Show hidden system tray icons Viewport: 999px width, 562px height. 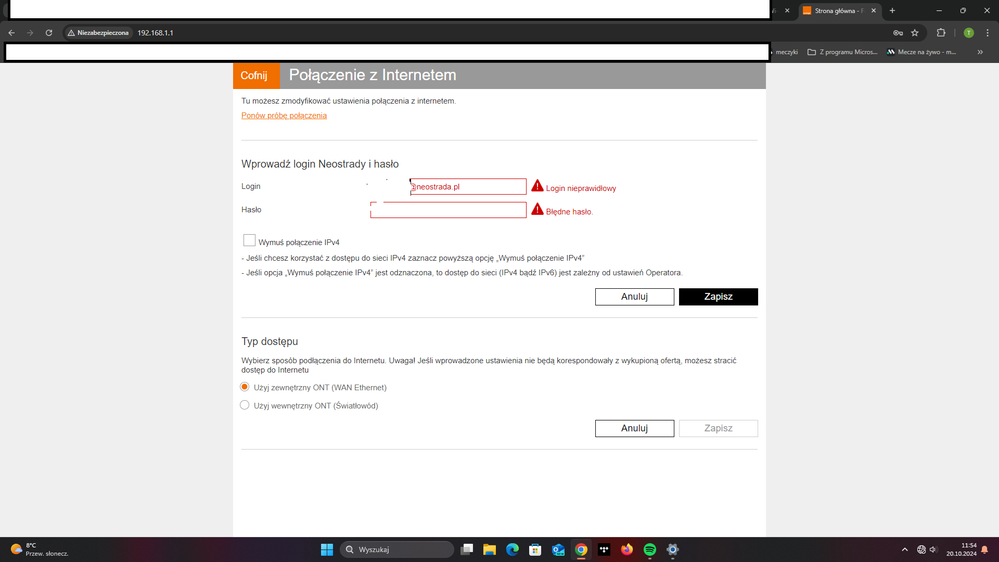tap(904, 549)
